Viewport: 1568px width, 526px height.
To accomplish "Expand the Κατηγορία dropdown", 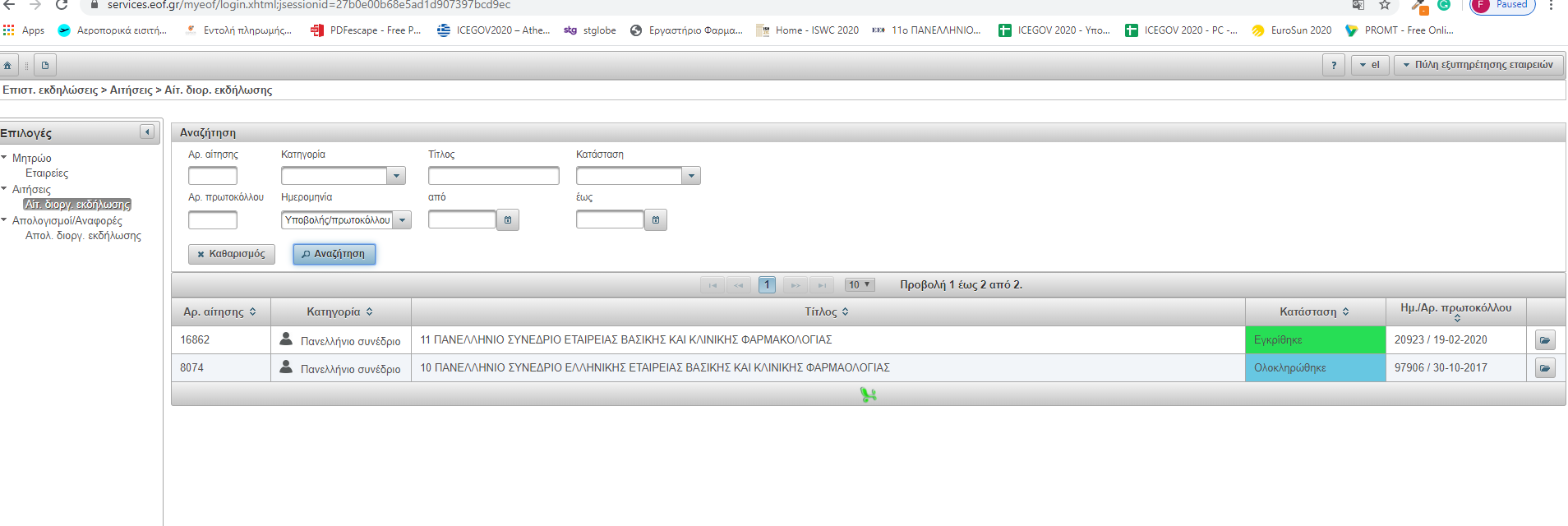I will click(397, 176).
